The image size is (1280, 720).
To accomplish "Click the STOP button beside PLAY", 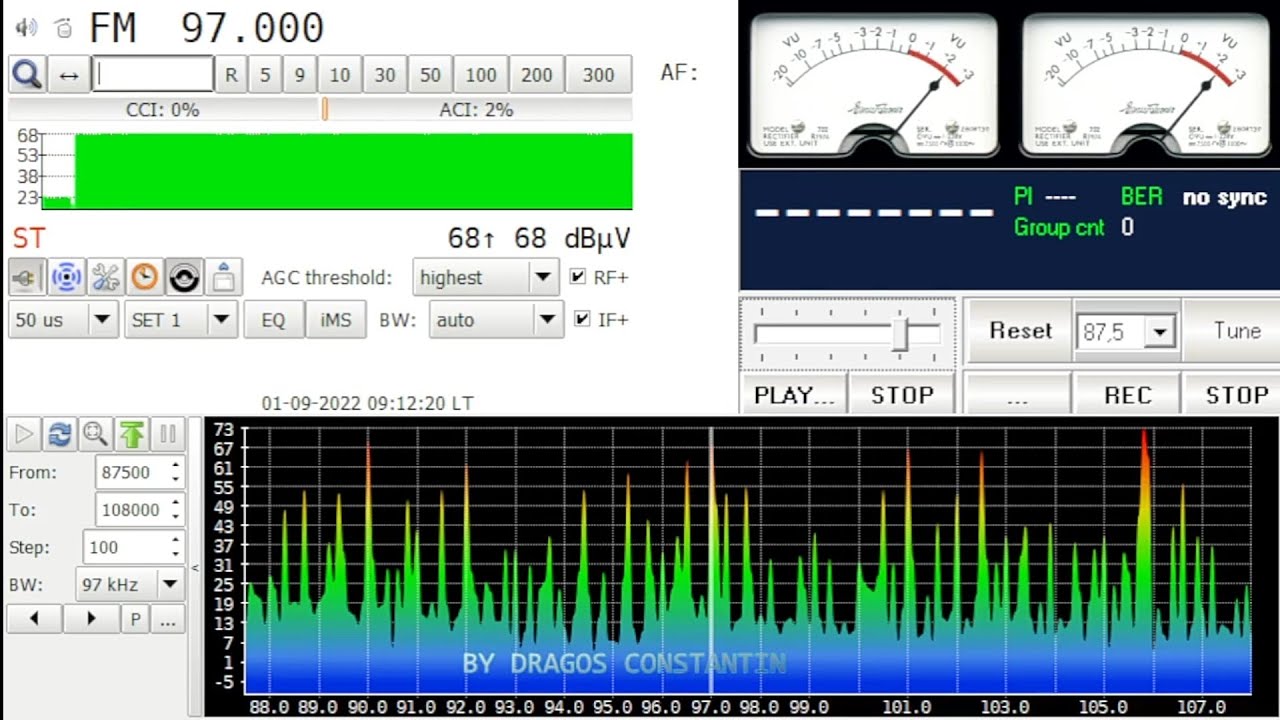I will pyautogui.click(x=902, y=395).
